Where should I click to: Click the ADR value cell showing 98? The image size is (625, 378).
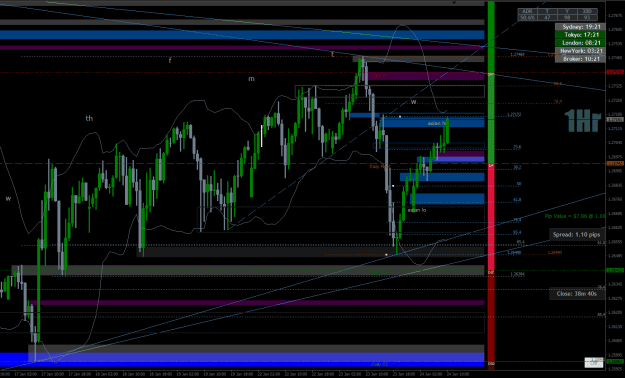[567, 17]
